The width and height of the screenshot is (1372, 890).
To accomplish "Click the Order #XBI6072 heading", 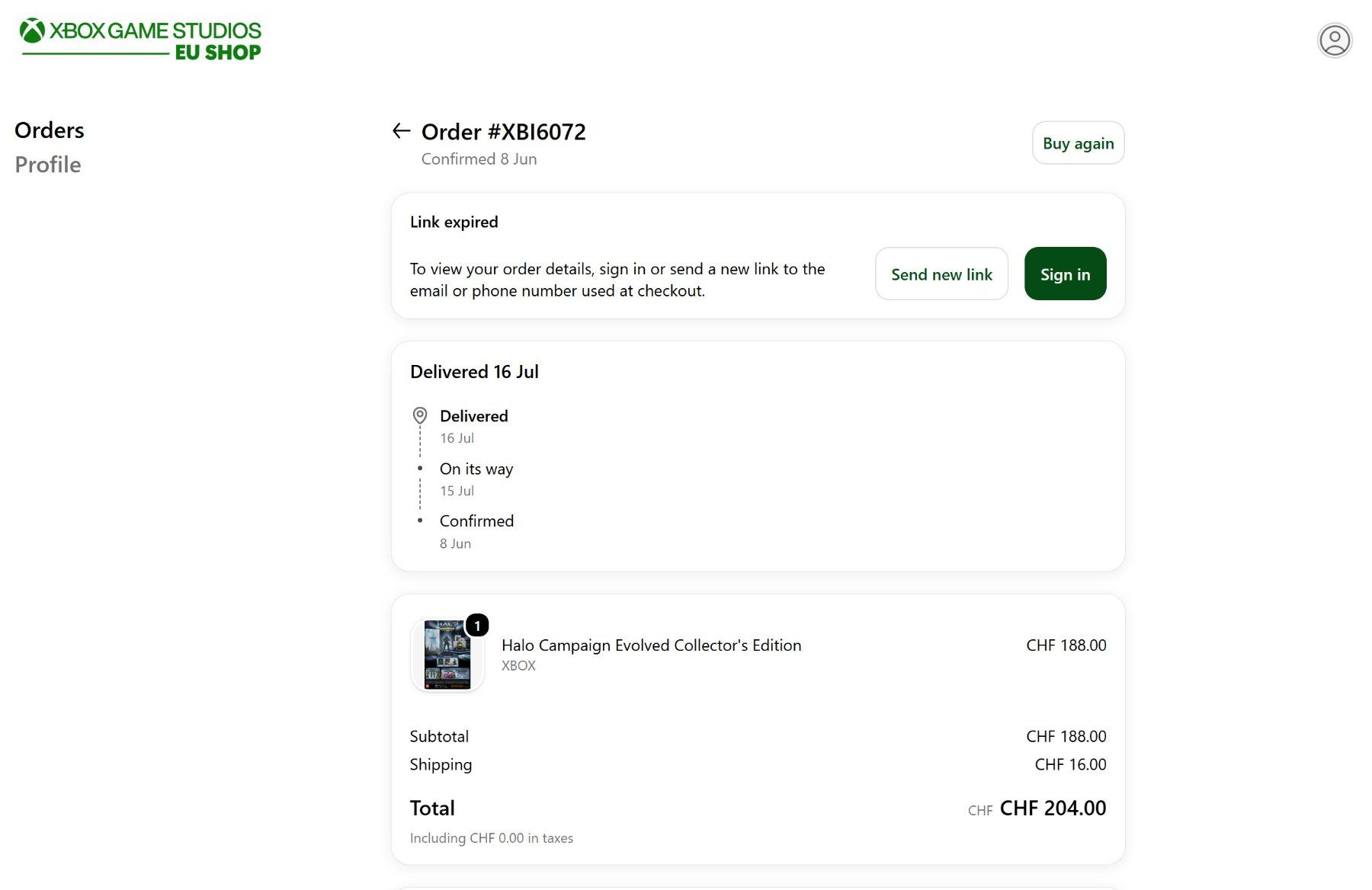I will click(x=504, y=132).
